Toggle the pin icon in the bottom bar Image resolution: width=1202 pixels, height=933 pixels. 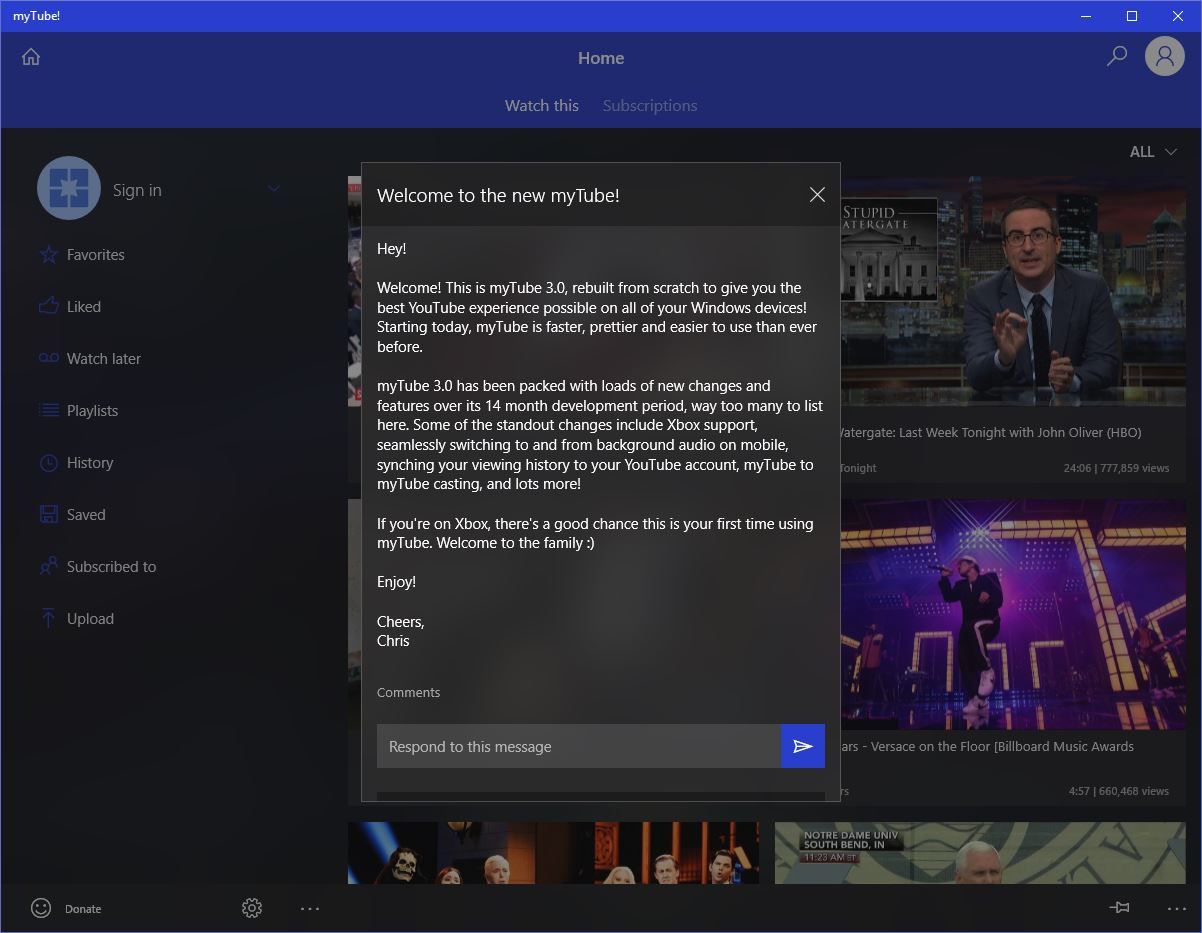coord(1119,908)
